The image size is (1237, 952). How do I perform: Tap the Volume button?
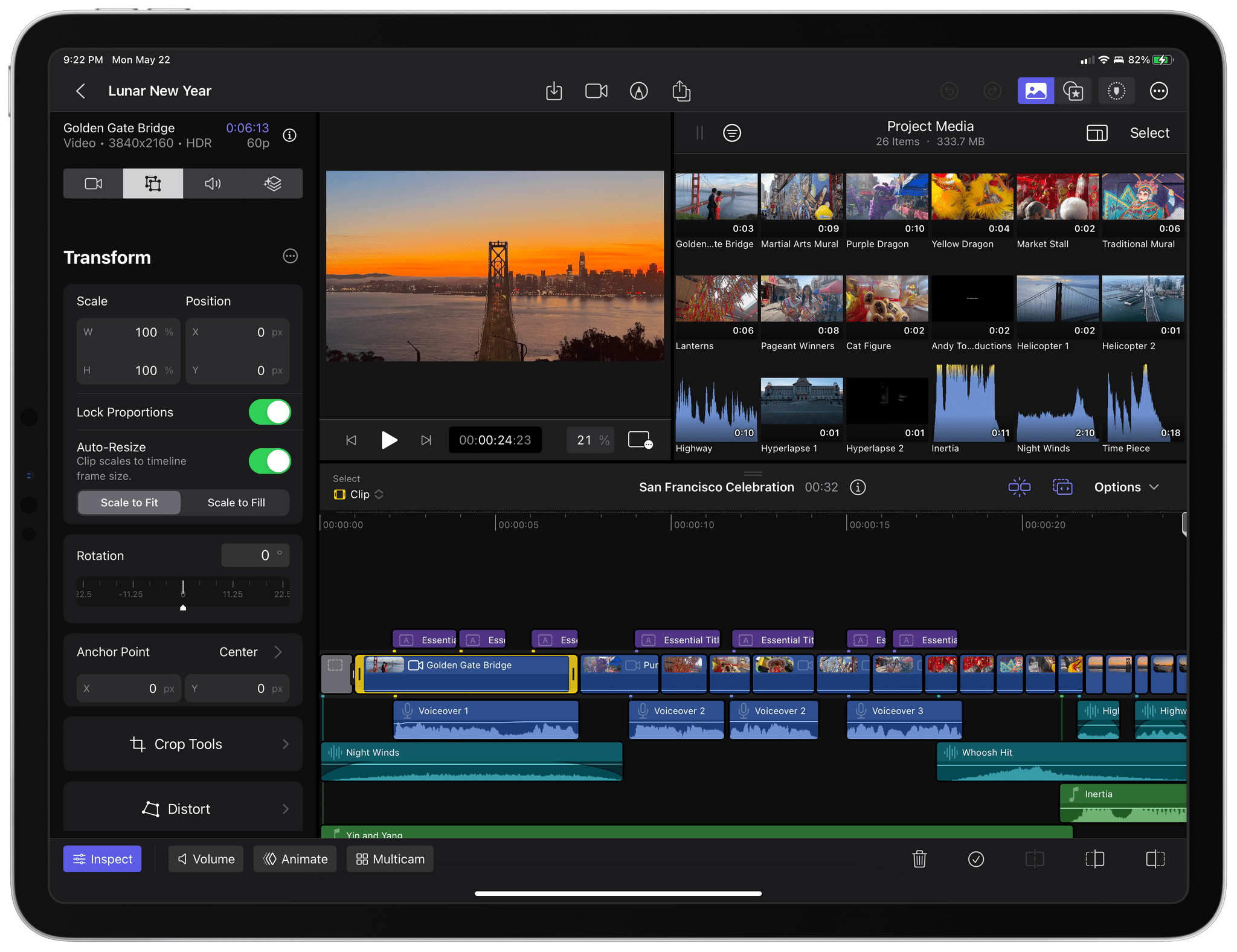(205, 859)
